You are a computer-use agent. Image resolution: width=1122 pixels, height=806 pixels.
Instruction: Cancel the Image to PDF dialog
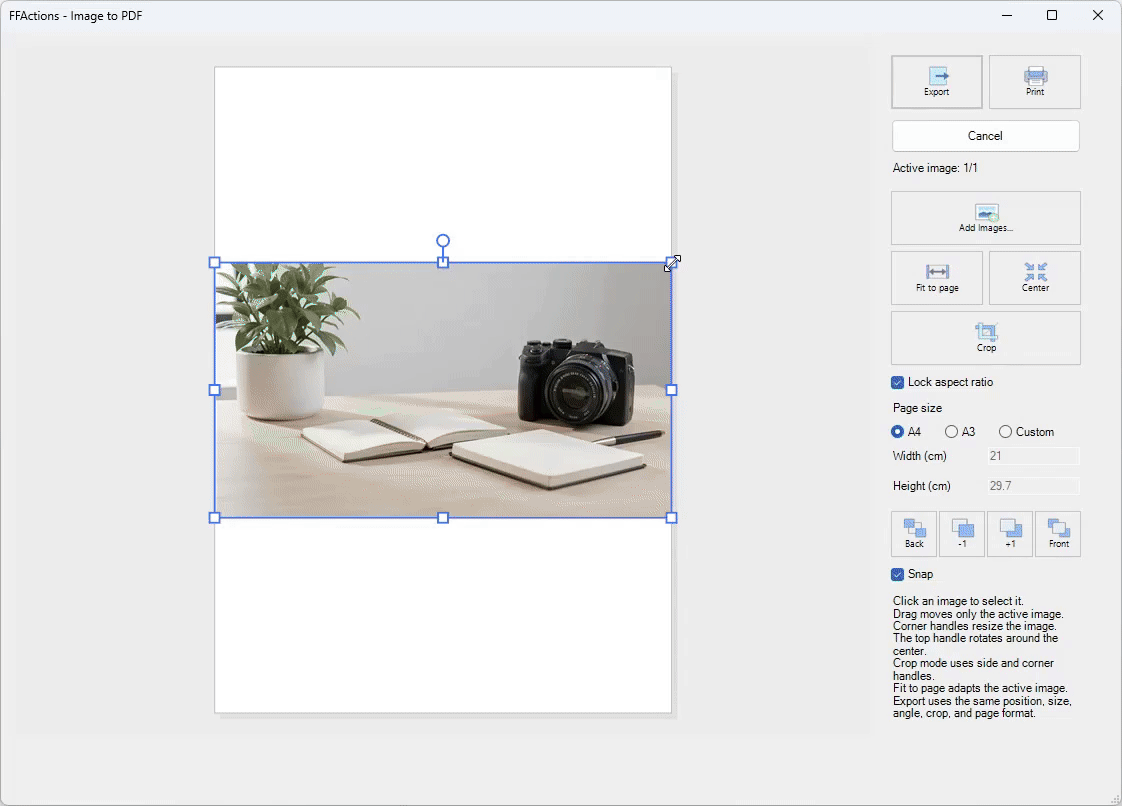pyautogui.click(x=985, y=136)
